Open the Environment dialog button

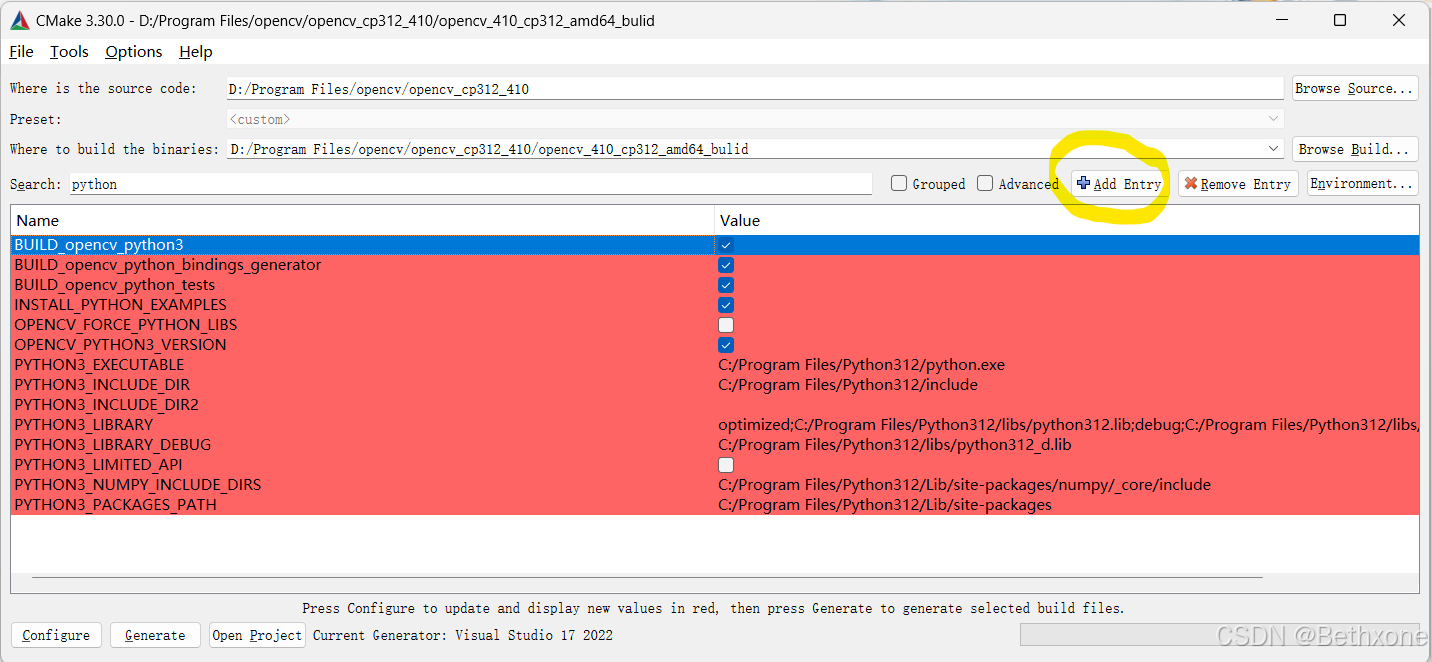tap(1362, 183)
